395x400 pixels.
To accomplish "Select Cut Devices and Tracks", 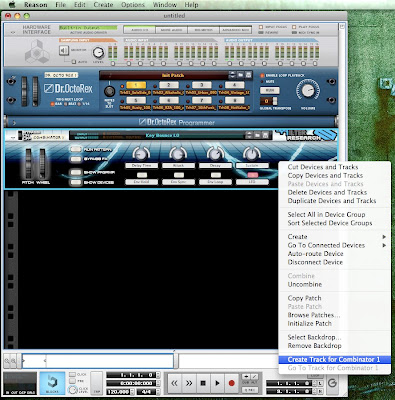I will pos(323,167).
